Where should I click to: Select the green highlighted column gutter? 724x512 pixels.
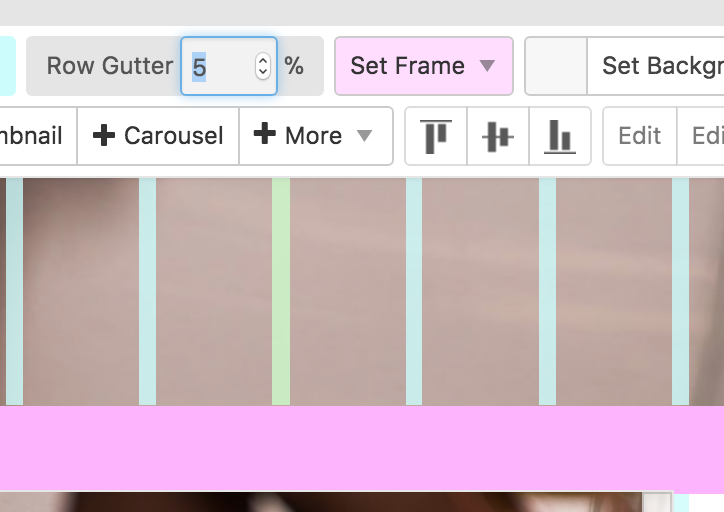[x=281, y=291]
